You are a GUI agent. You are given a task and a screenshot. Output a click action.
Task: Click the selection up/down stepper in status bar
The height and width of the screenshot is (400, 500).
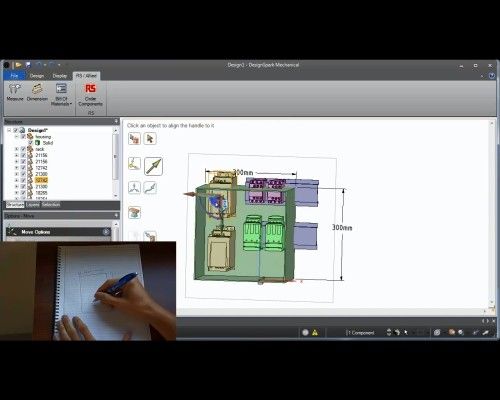[389, 332]
